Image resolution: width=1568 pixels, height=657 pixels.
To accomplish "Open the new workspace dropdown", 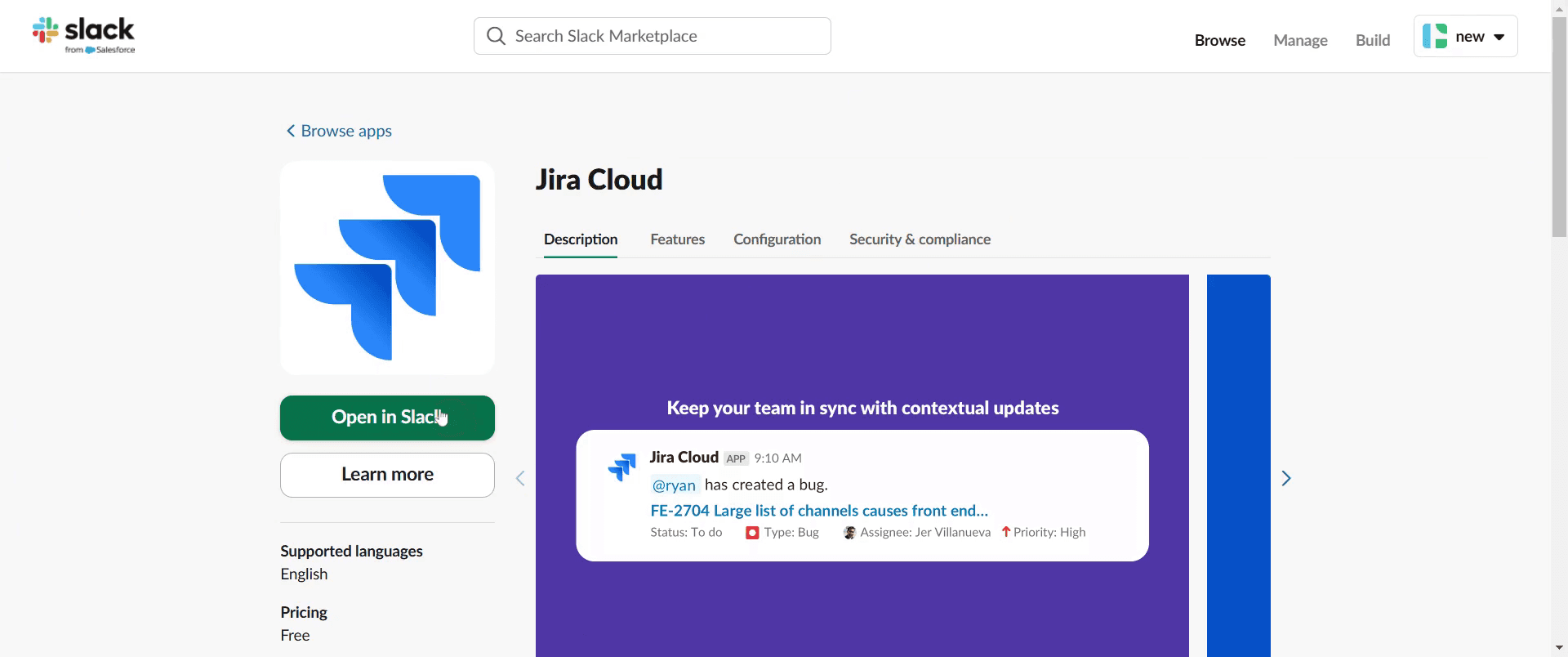I will [x=1466, y=36].
